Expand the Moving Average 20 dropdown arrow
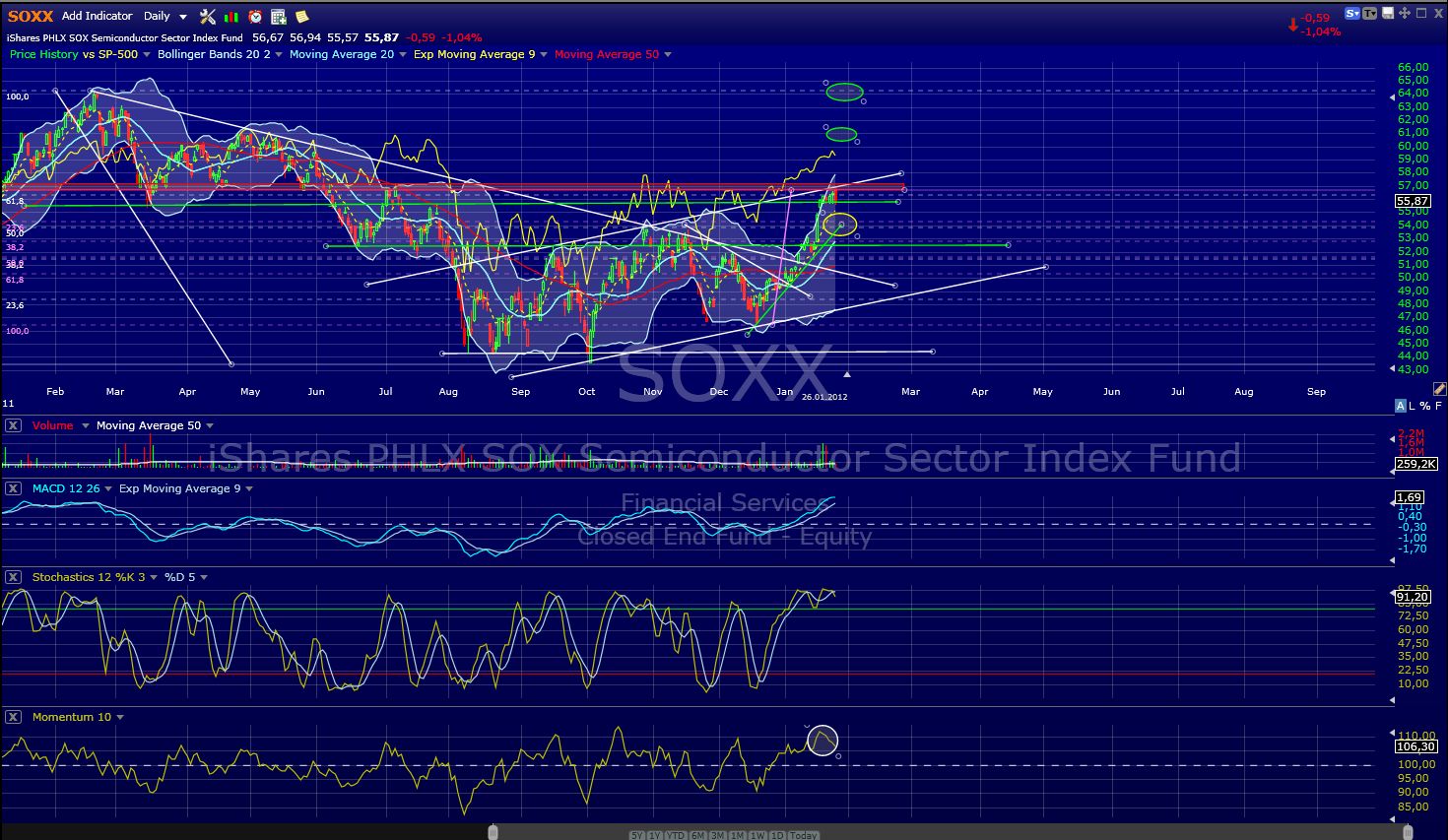 [x=403, y=55]
